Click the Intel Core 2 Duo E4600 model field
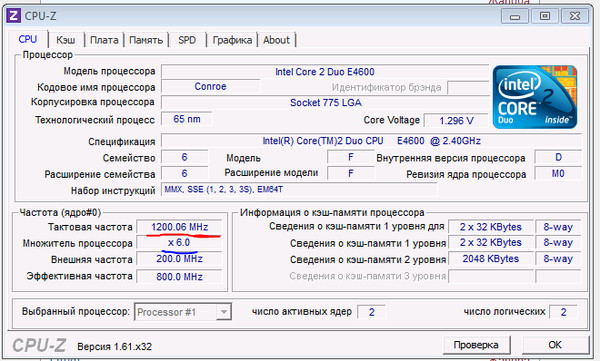The height and width of the screenshot is (361, 600). click(325, 72)
